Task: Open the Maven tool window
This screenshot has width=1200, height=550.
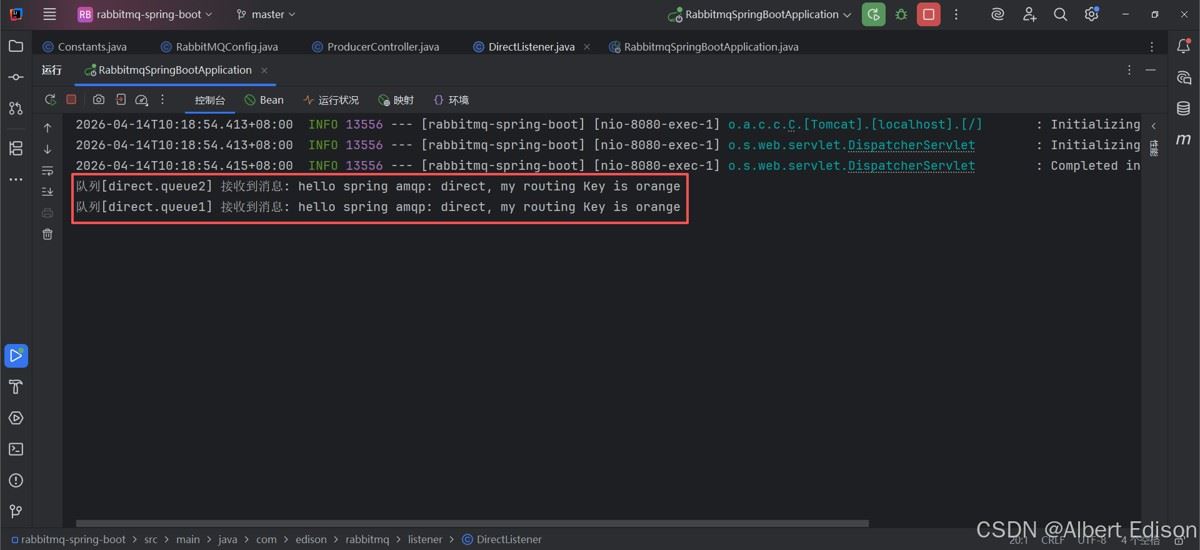Action: [1184, 139]
